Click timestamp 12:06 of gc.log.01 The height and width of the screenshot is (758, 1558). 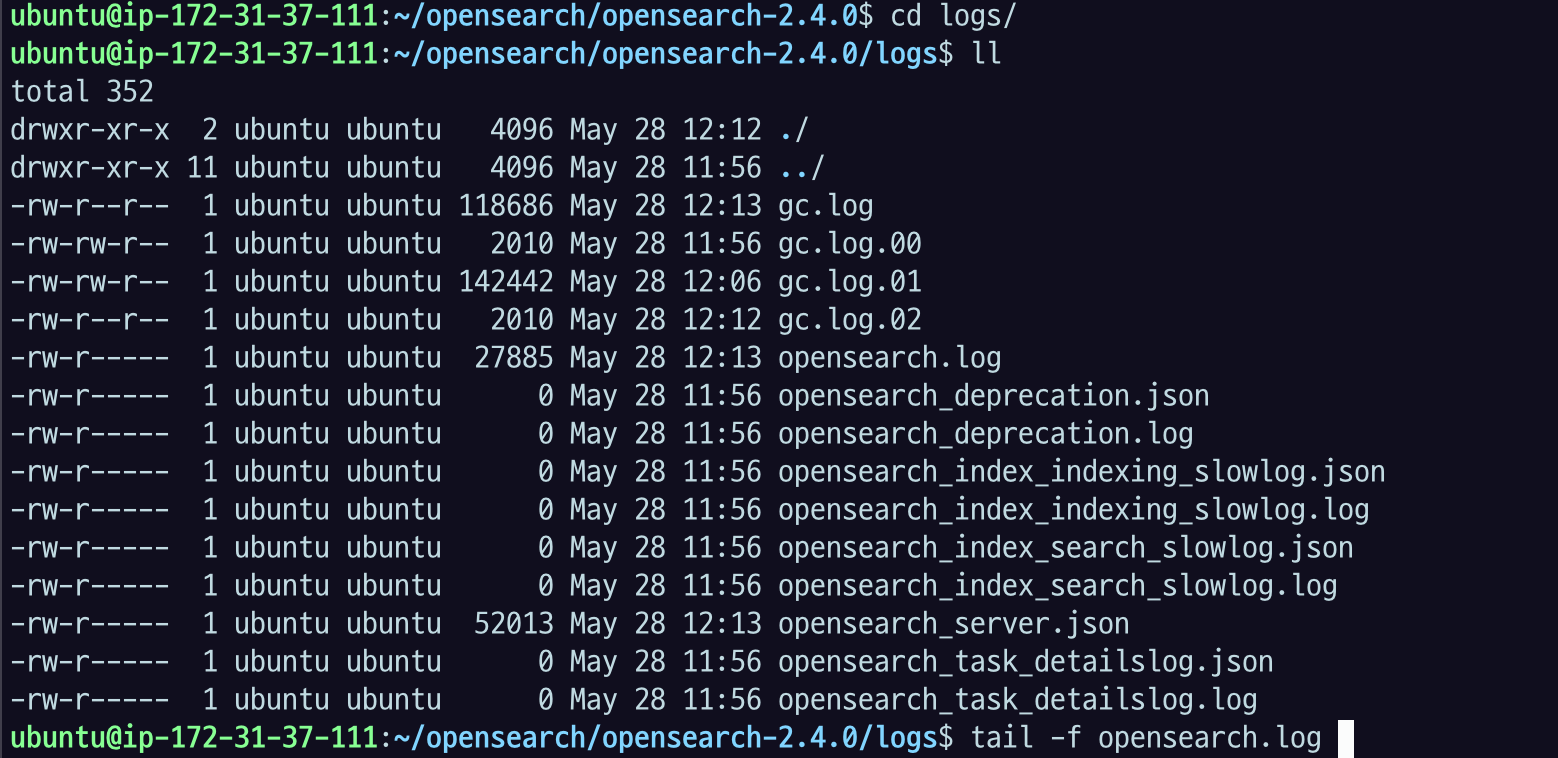[721, 282]
